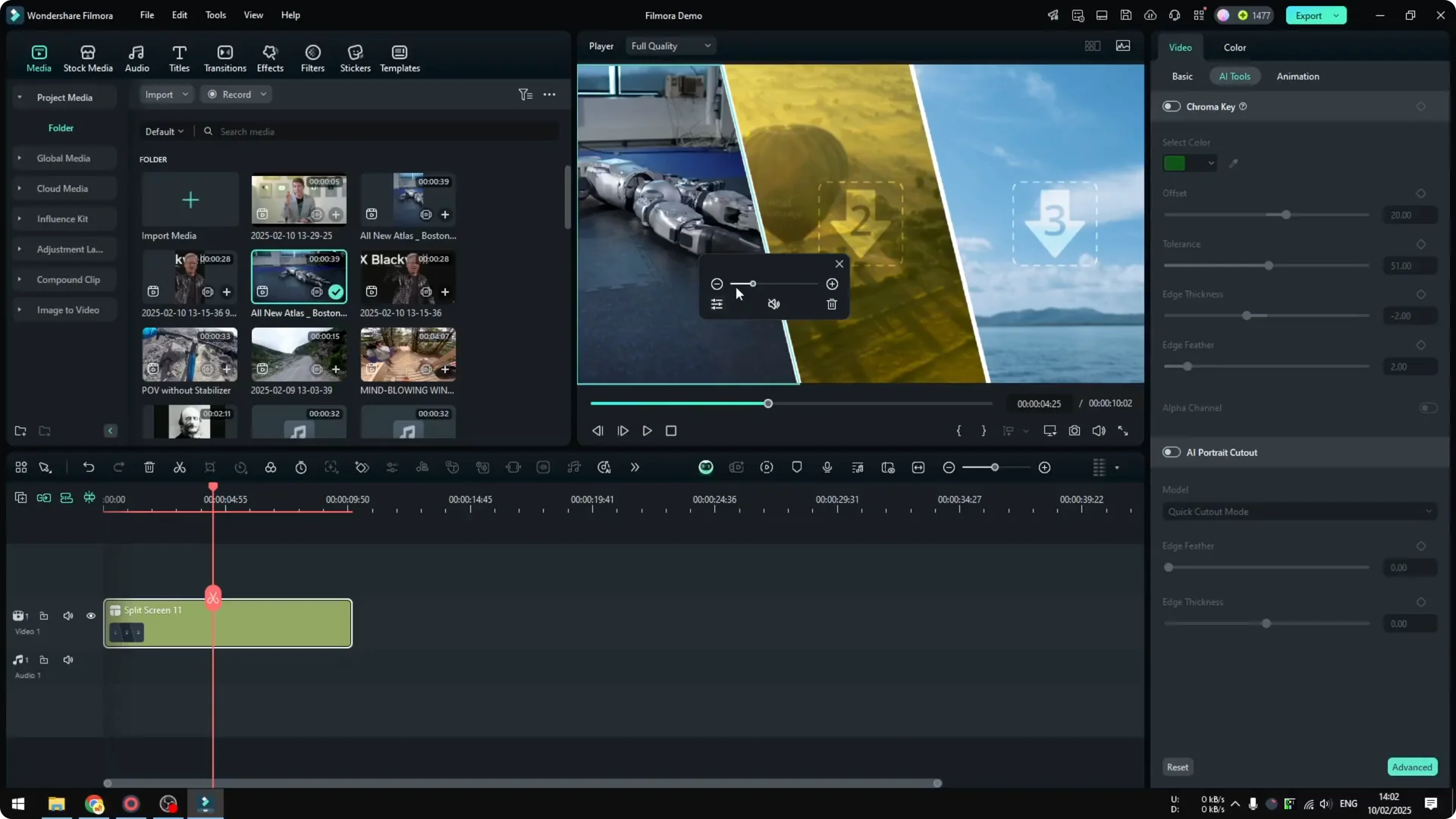
Task: Click the speedometer duration icon in timeline toolbar
Action: pyautogui.click(x=301, y=468)
